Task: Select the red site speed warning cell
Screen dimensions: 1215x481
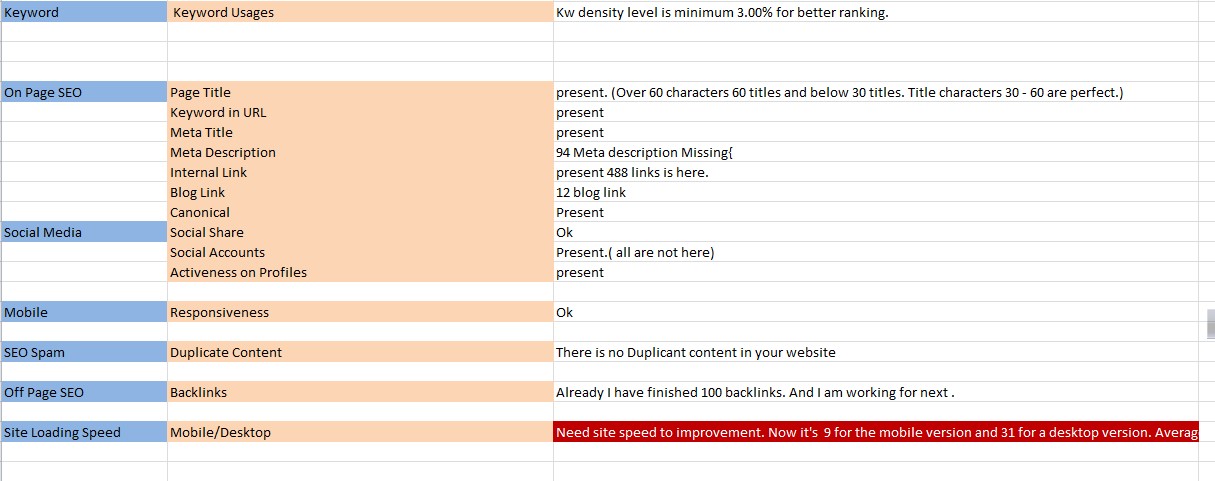Action: click(x=876, y=432)
